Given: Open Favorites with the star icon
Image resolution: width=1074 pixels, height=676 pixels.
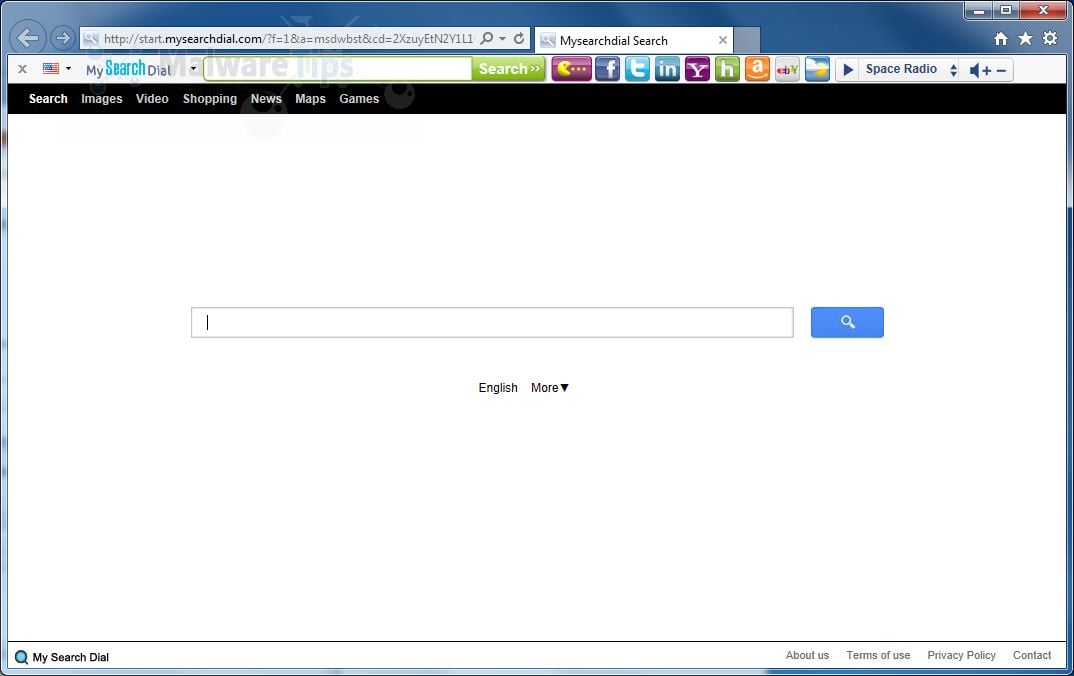Looking at the screenshot, I should [x=1025, y=38].
